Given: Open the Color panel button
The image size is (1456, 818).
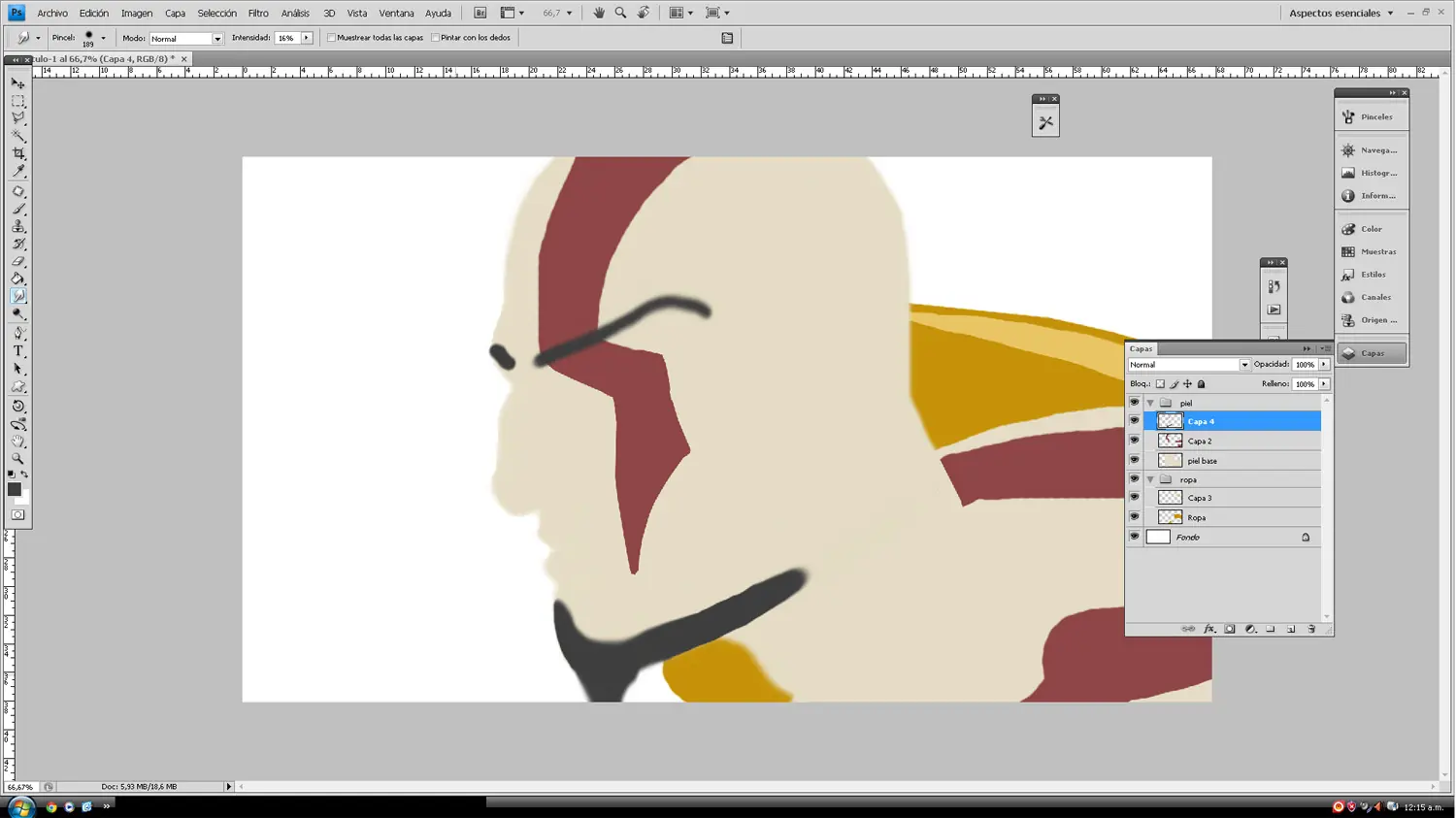Looking at the screenshot, I should (1372, 229).
